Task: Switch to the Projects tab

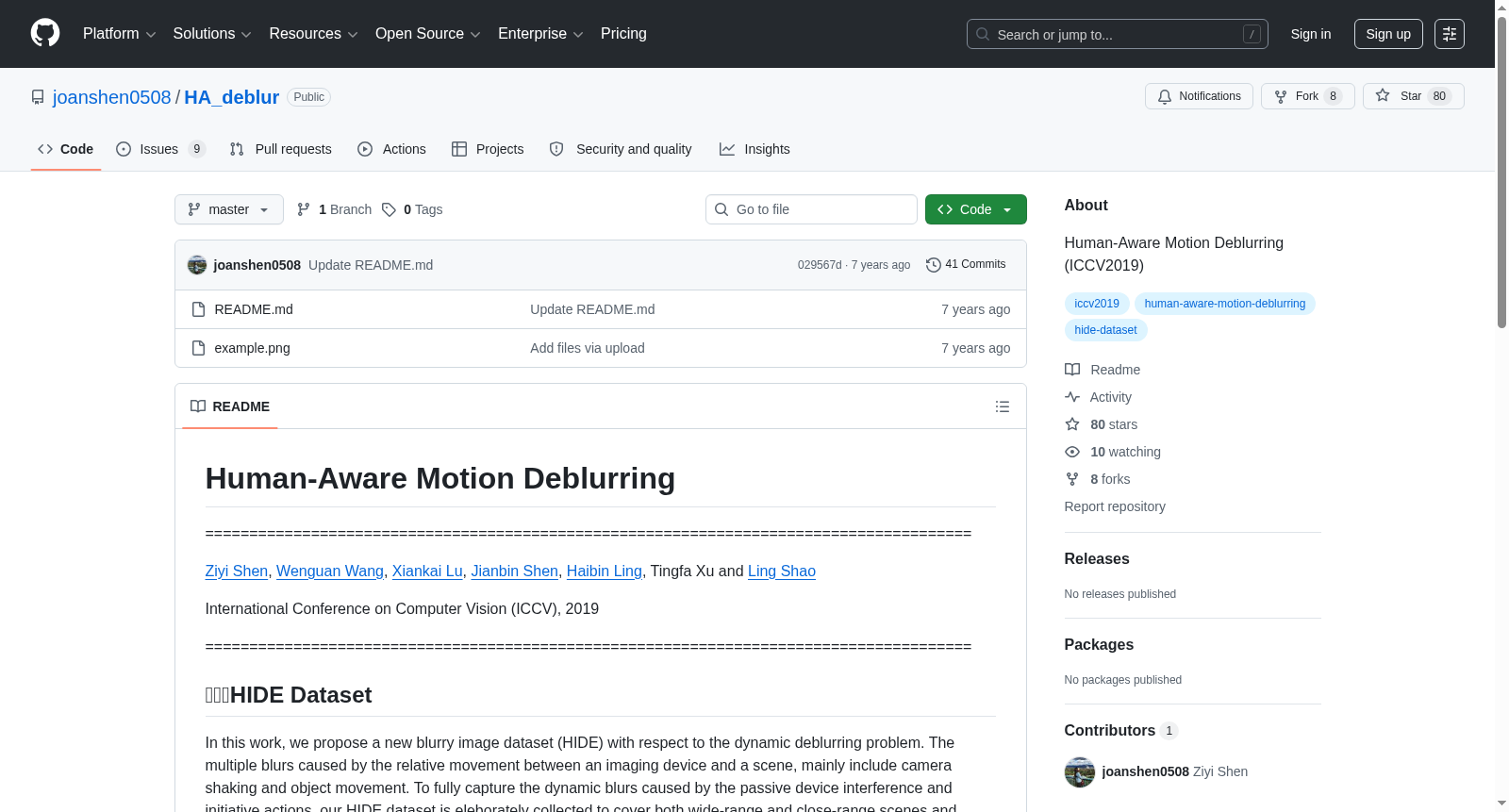Action: point(488,149)
